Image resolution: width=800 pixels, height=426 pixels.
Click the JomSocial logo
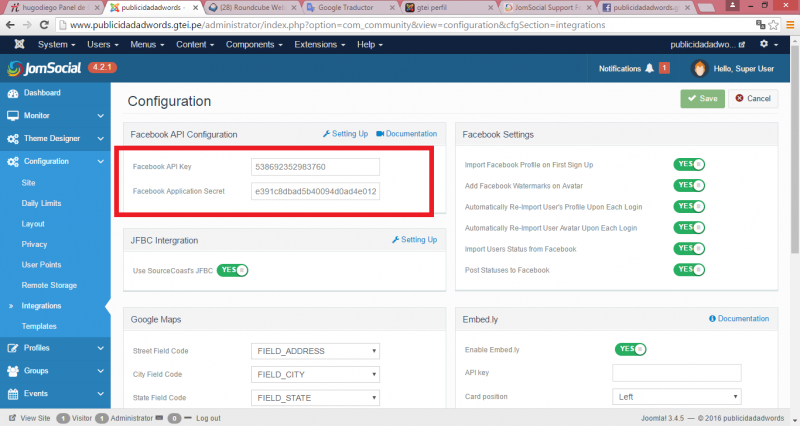44,68
